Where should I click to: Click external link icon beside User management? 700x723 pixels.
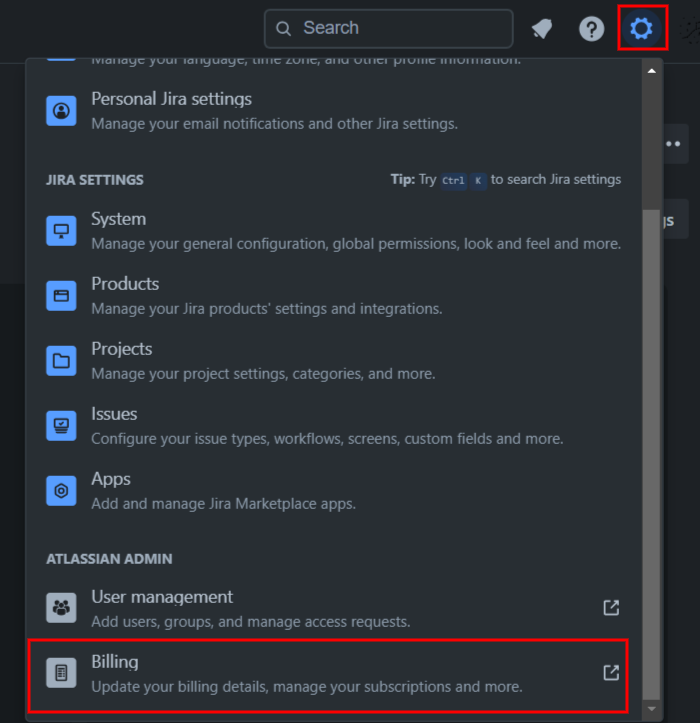pos(611,608)
